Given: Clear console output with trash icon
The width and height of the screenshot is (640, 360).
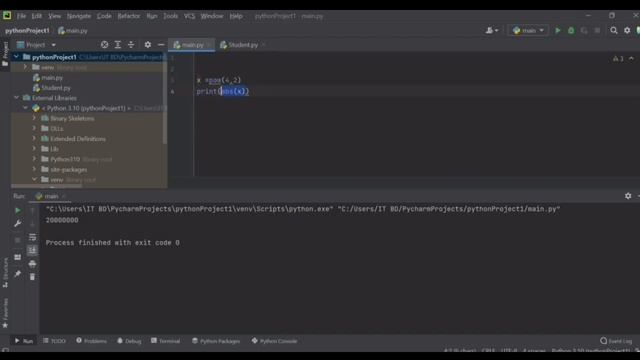Looking at the screenshot, I should pyautogui.click(x=32, y=277).
